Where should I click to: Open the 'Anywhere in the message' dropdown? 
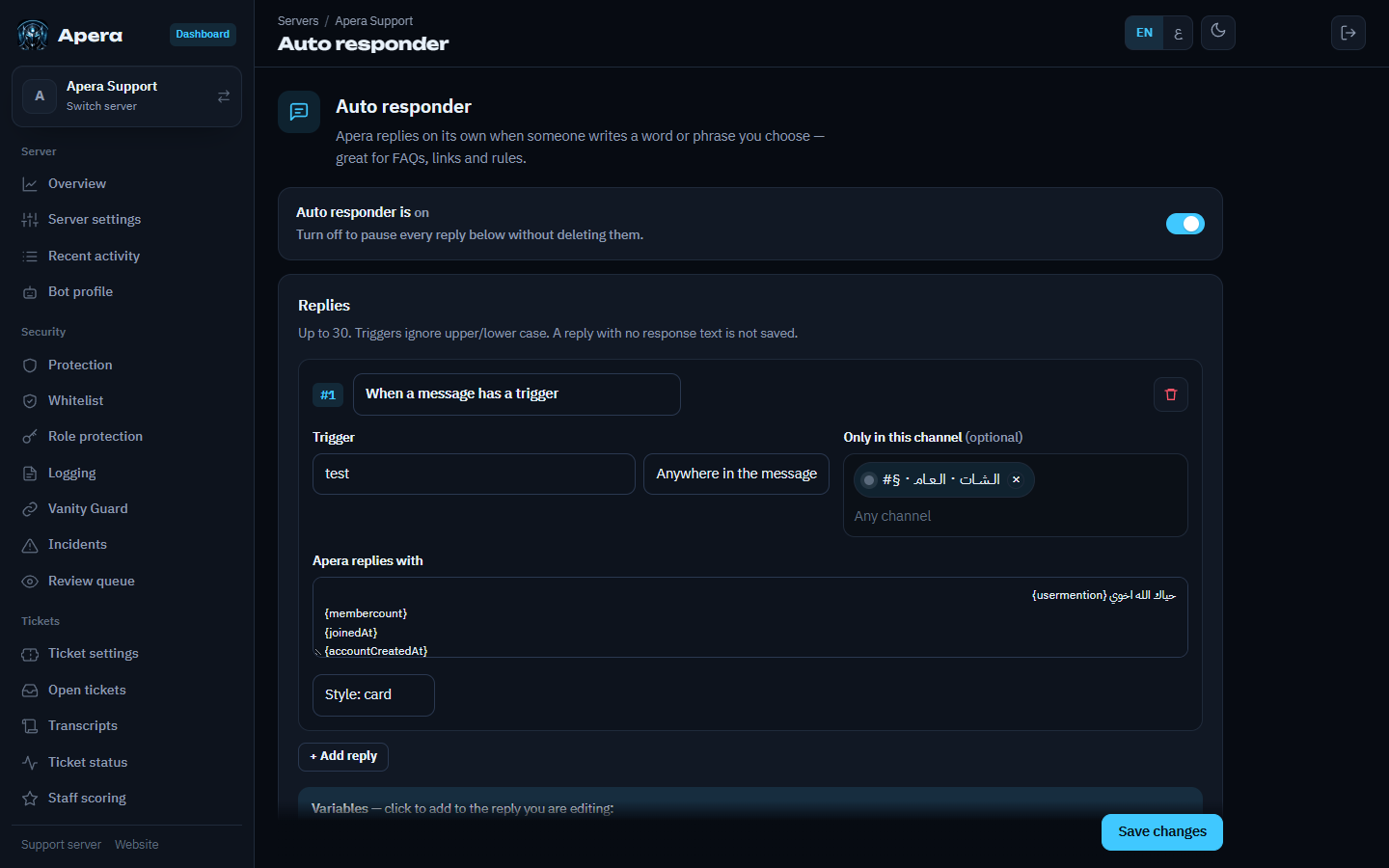[x=736, y=475]
